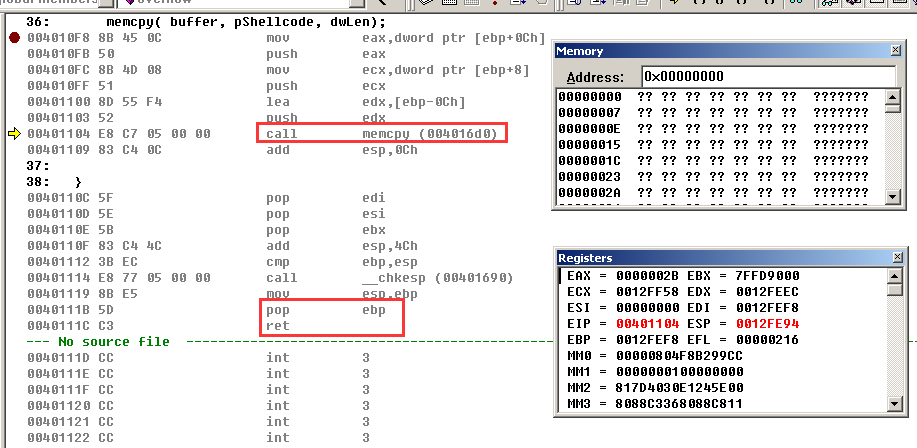Click the instruction at address 004010F8

286,38
